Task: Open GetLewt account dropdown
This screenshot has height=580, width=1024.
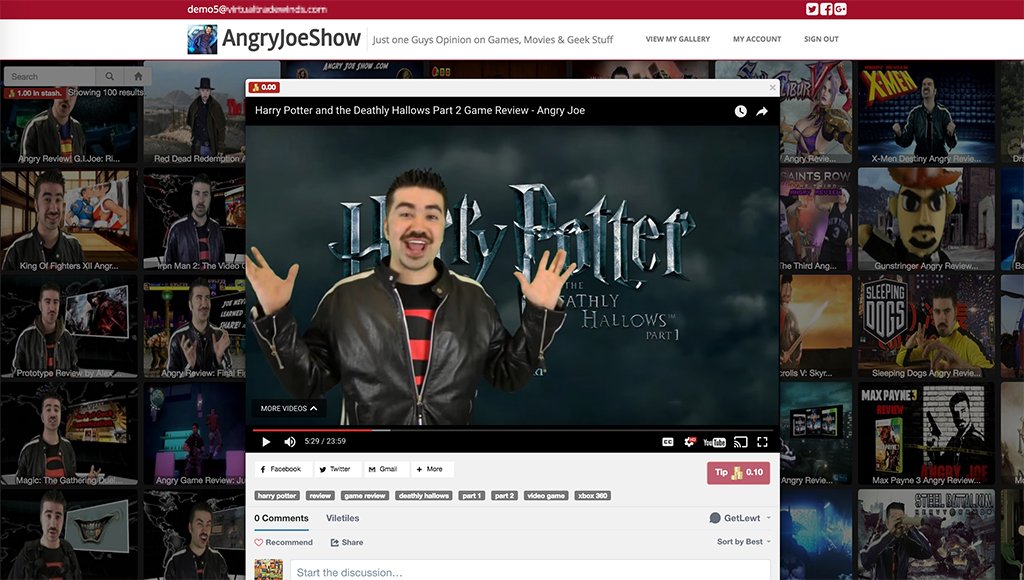Action: pos(740,518)
